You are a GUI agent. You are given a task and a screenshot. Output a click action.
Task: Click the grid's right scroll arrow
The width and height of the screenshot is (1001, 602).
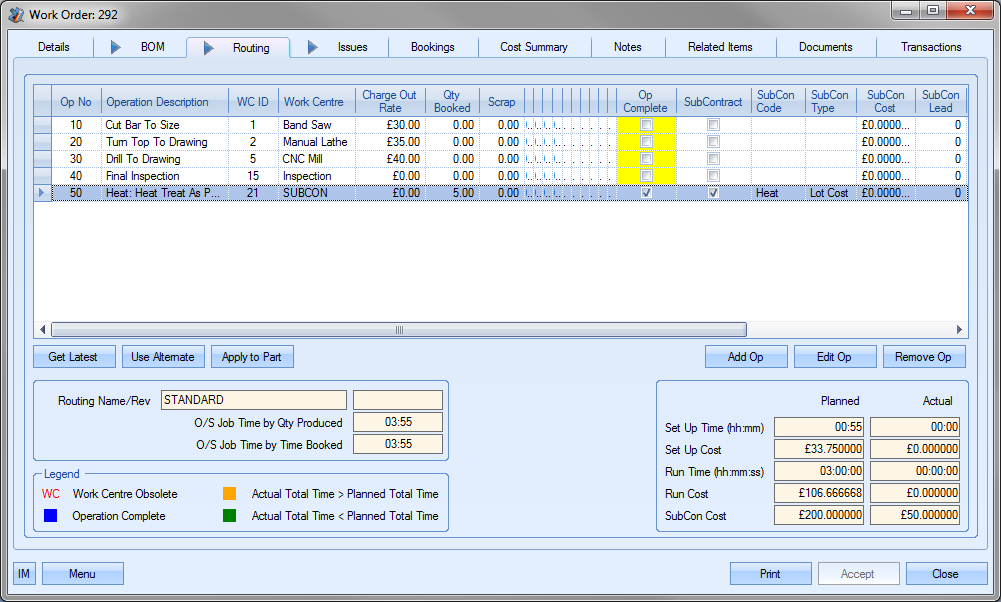[959, 330]
